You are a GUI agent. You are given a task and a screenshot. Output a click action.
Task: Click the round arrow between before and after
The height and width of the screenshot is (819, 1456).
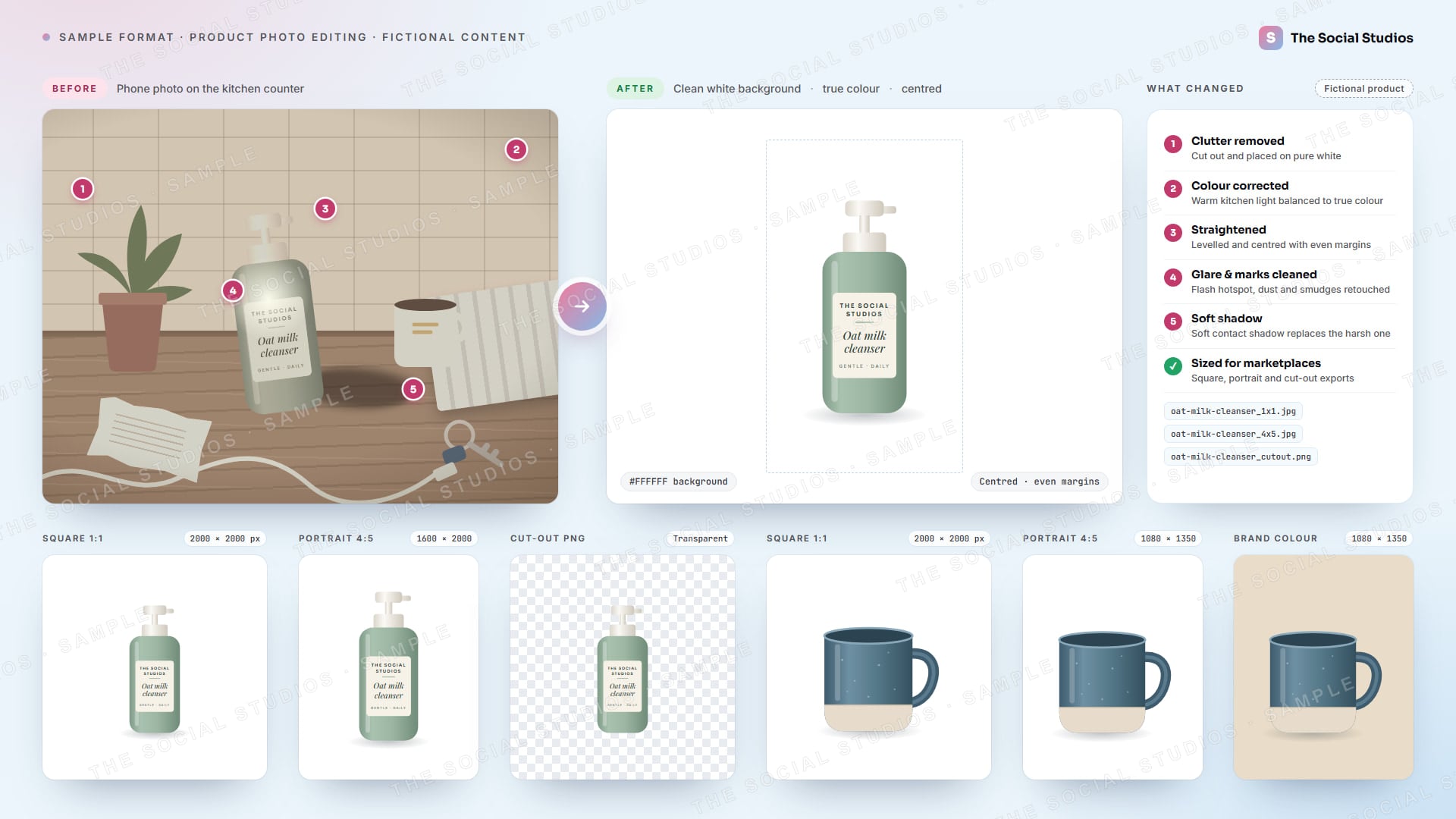[582, 306]
